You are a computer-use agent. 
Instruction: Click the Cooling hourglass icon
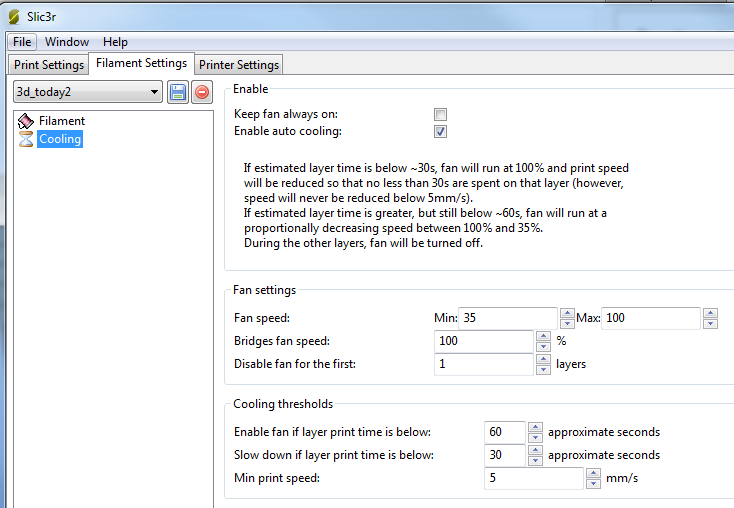pyautogui.click(x=26, y=139)
